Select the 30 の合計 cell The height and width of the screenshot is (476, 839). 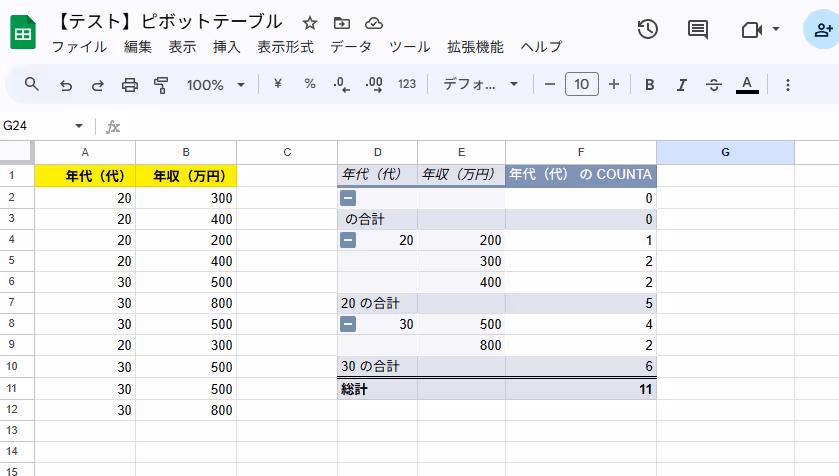pyautogui.click(x=377, y=366)
